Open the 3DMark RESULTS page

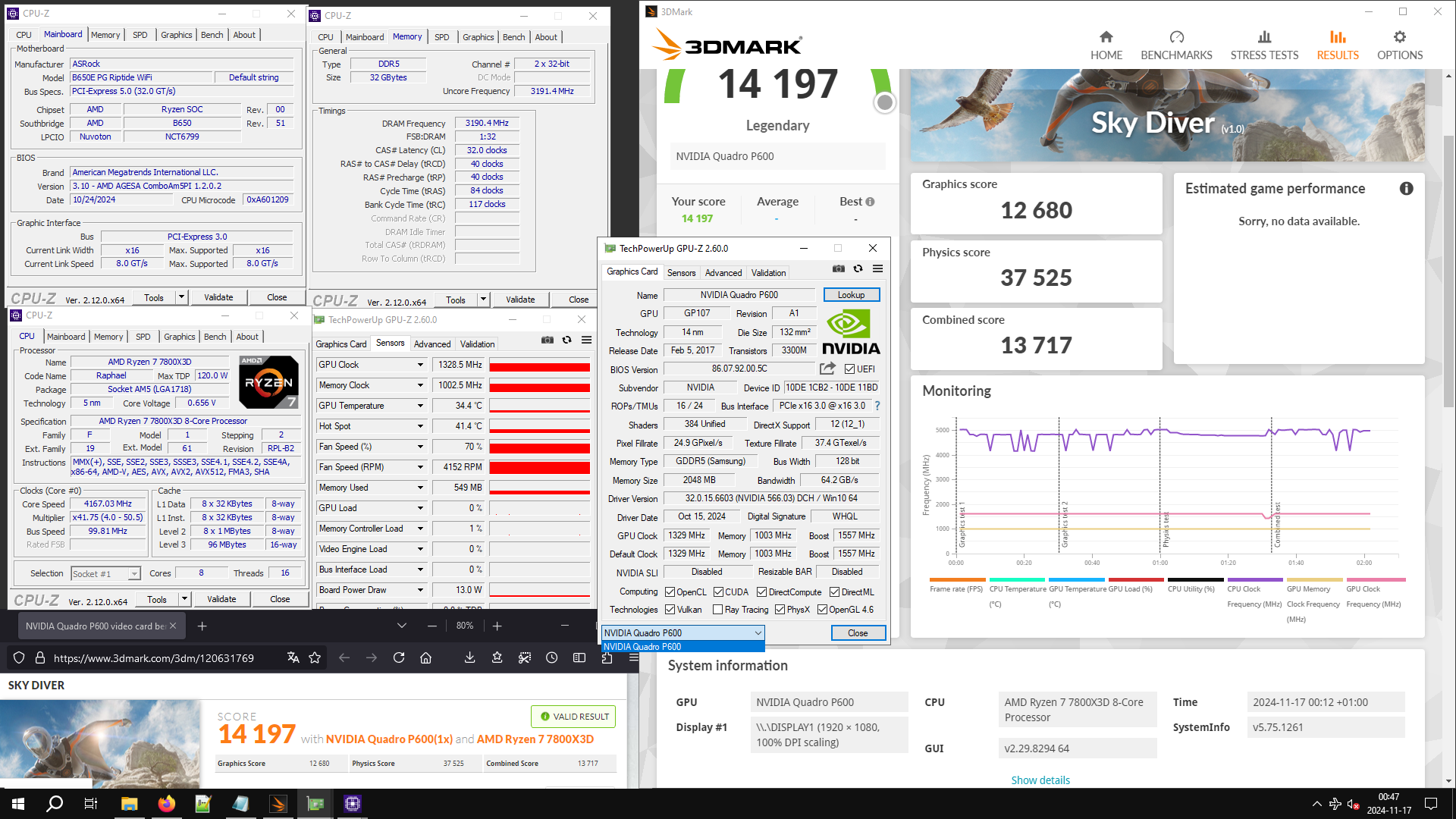click(1338, 45)
